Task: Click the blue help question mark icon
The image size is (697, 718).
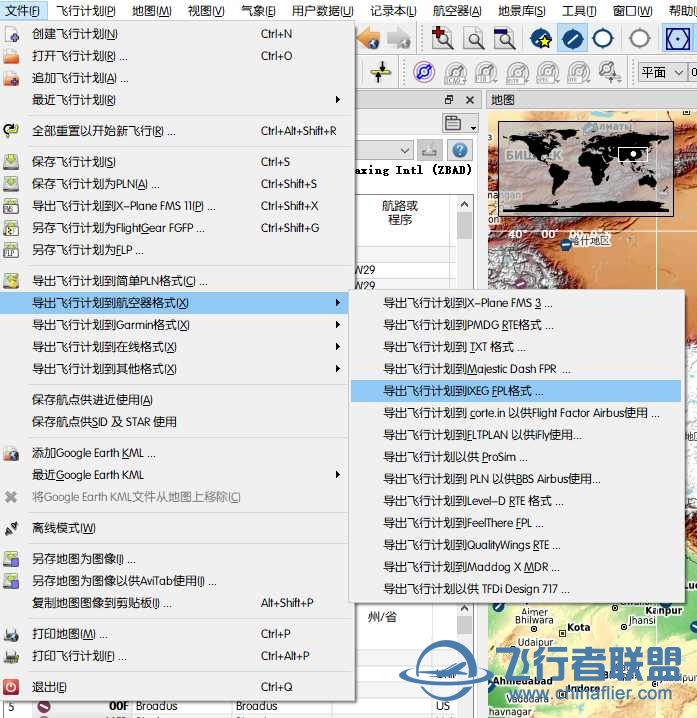Action: coord(460,150)
